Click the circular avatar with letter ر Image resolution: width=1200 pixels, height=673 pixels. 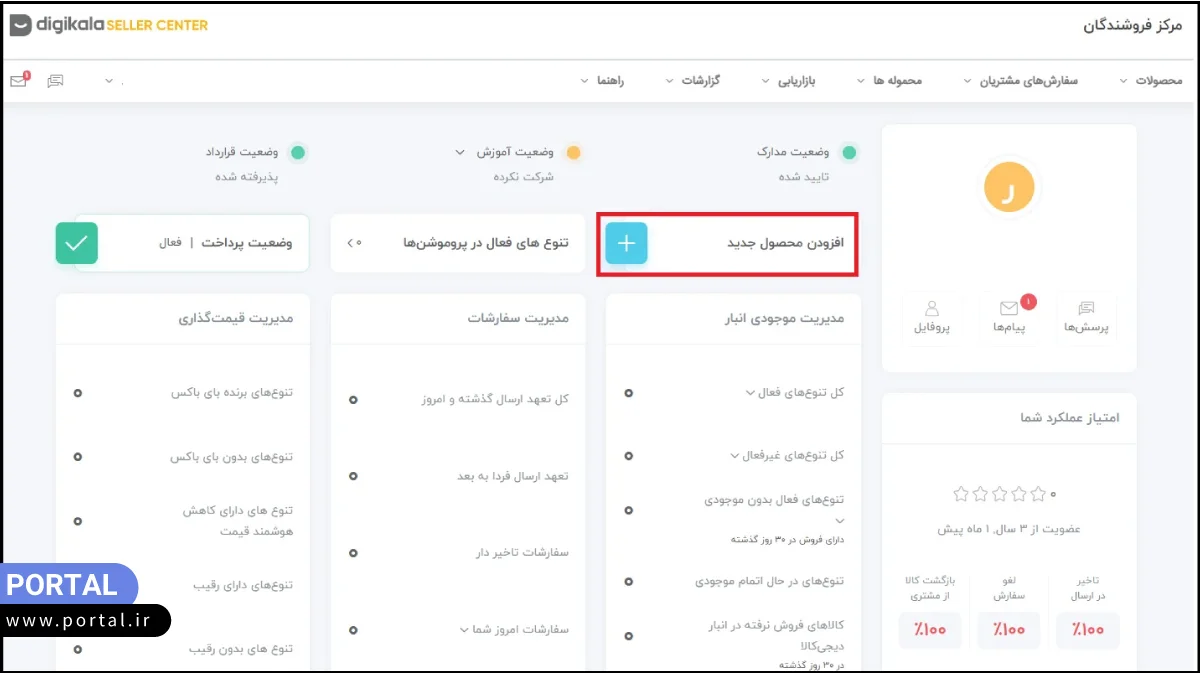pos(1009,187)
